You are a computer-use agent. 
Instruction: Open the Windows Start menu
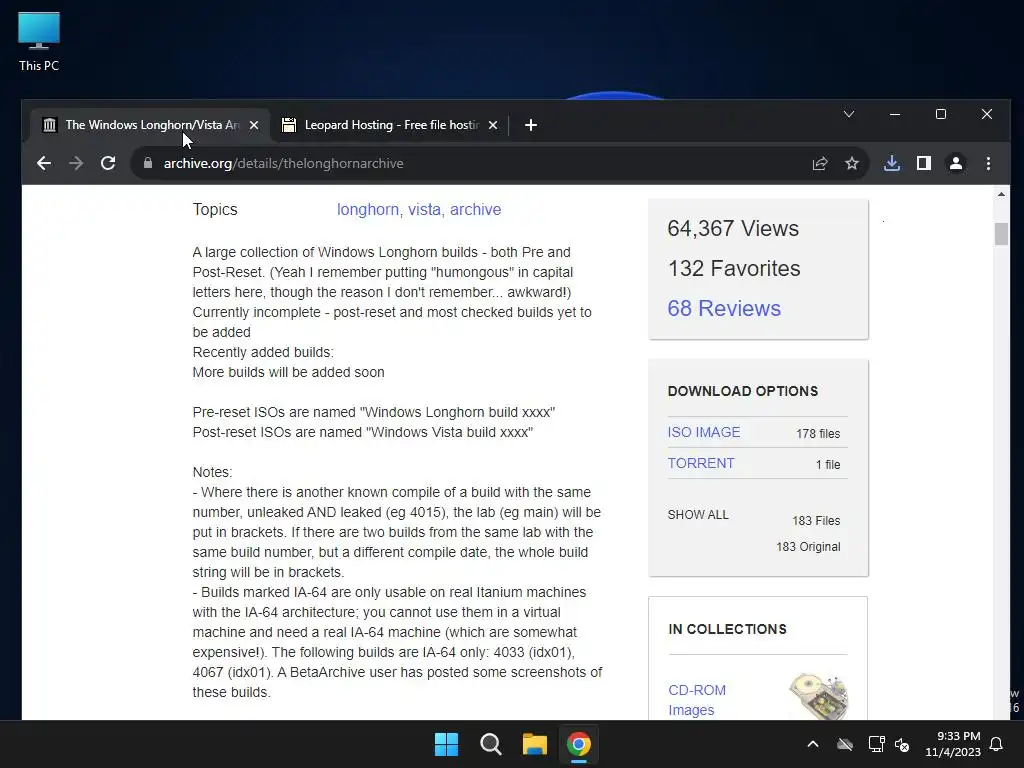(x=447, y=744)
